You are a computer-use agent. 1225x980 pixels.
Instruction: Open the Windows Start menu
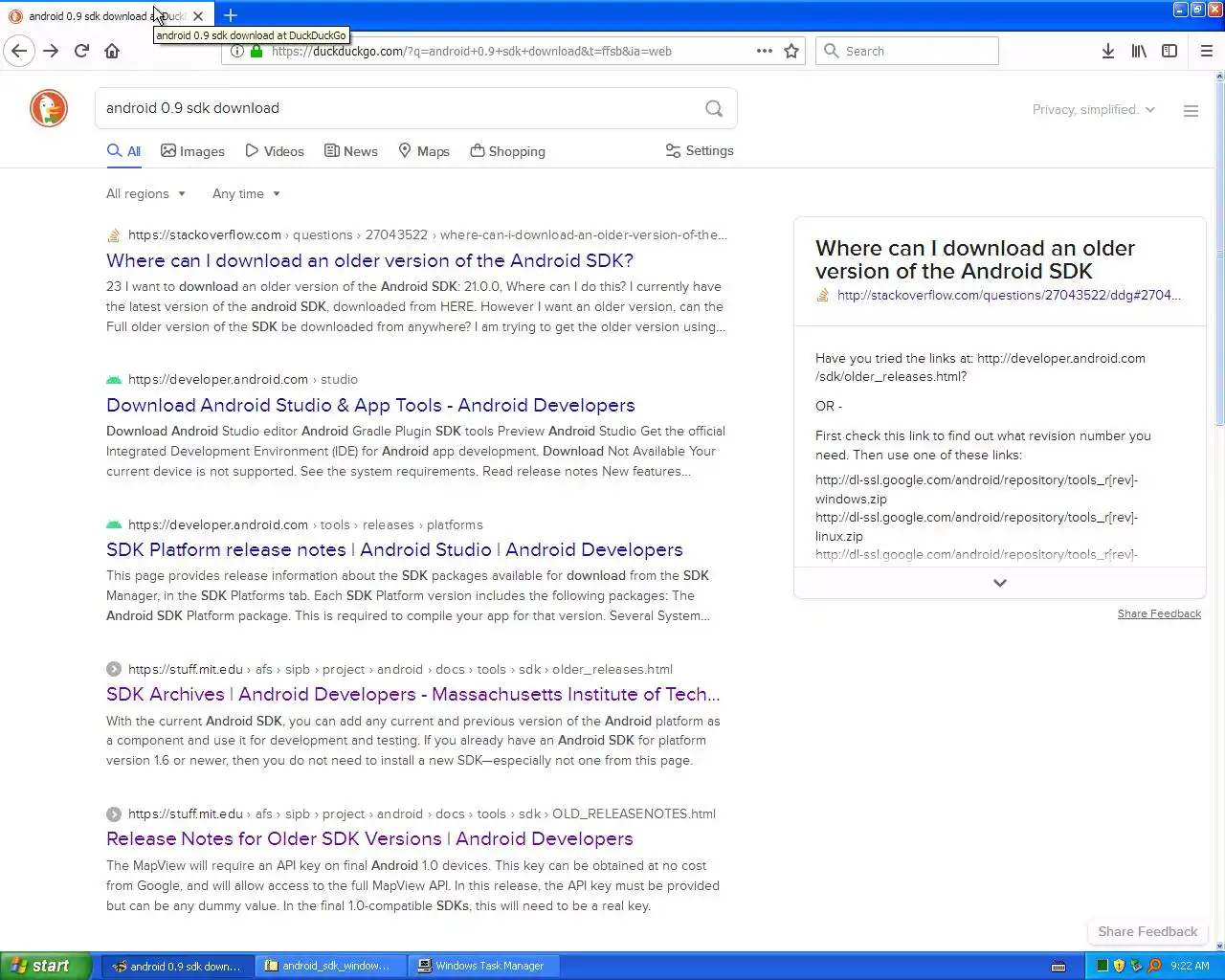(x=46, y=966)
